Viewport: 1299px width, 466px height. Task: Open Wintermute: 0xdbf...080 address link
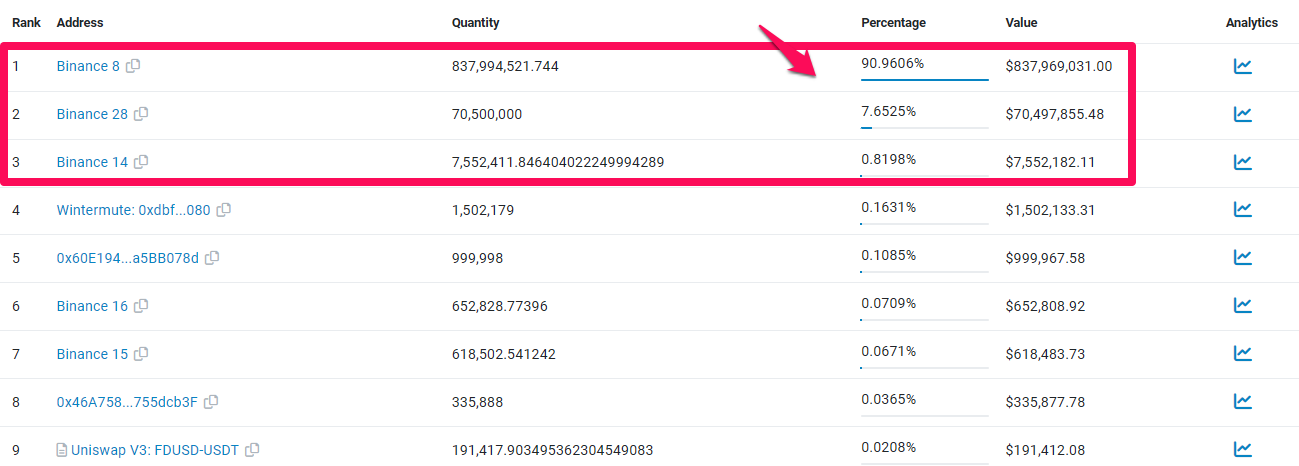[134, 210]
